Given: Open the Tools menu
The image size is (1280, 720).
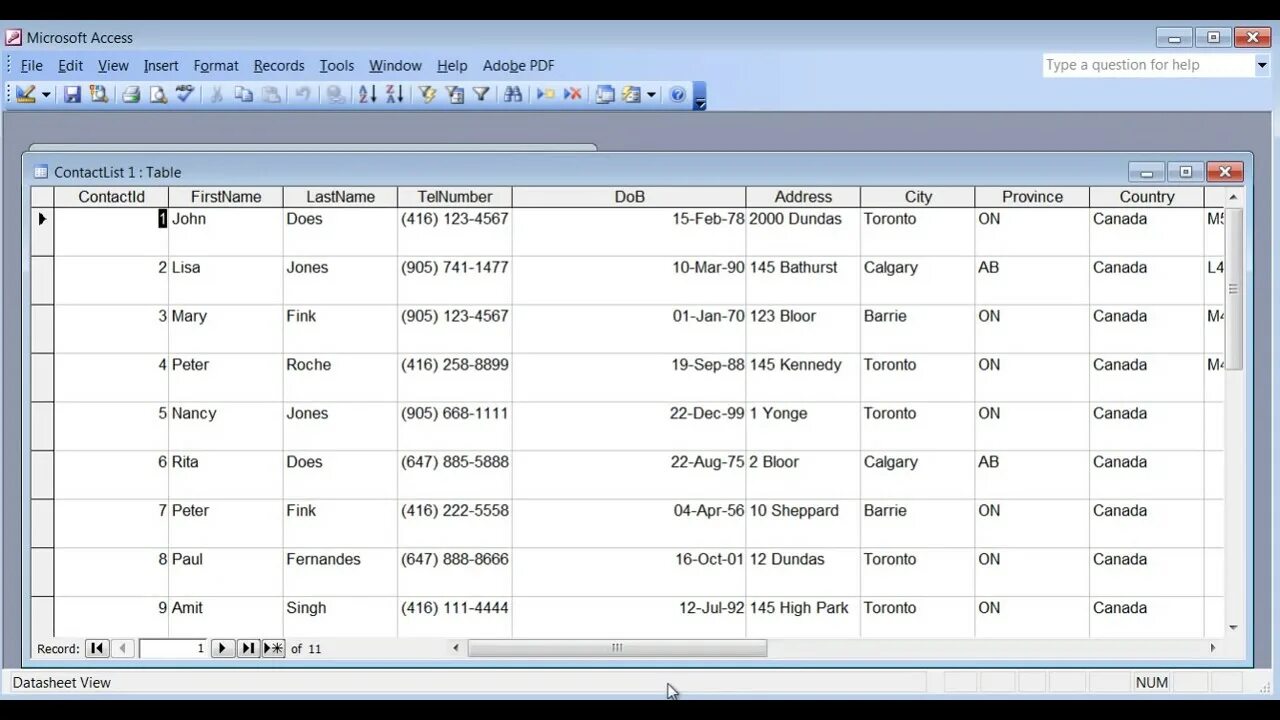Looking at the screenshot, I should pos(337,65).
